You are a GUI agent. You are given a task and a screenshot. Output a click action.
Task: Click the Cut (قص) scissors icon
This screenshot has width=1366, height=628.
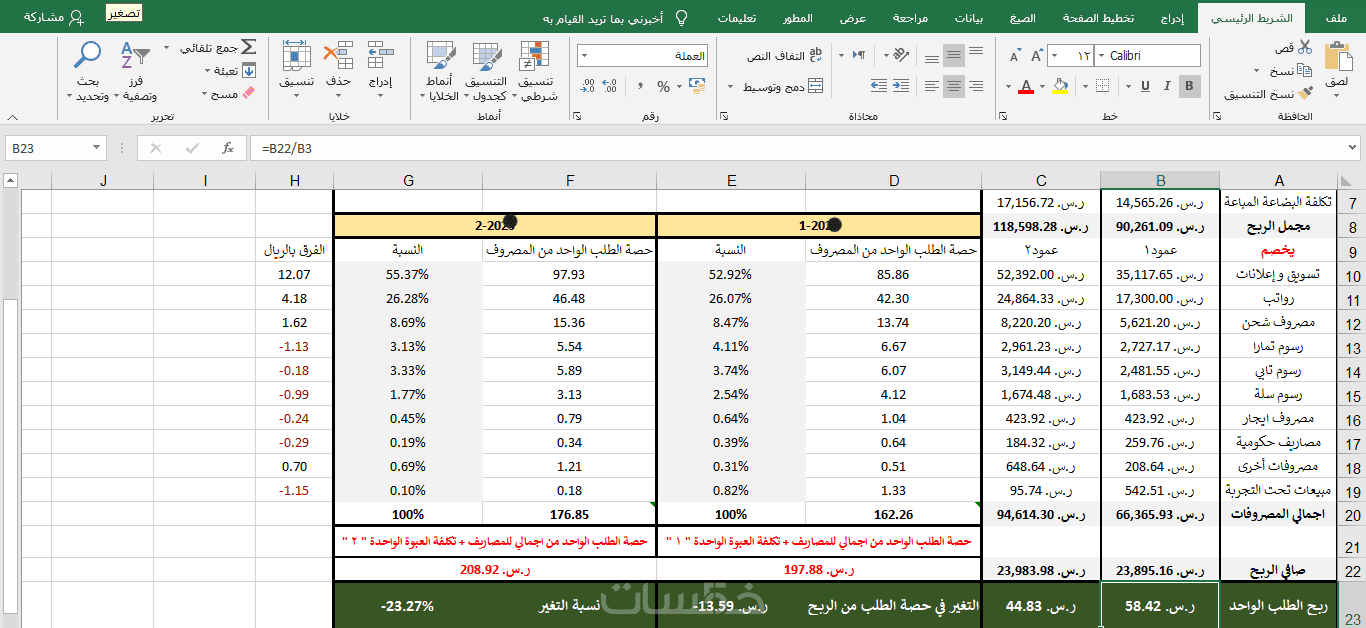[1305, 47]
